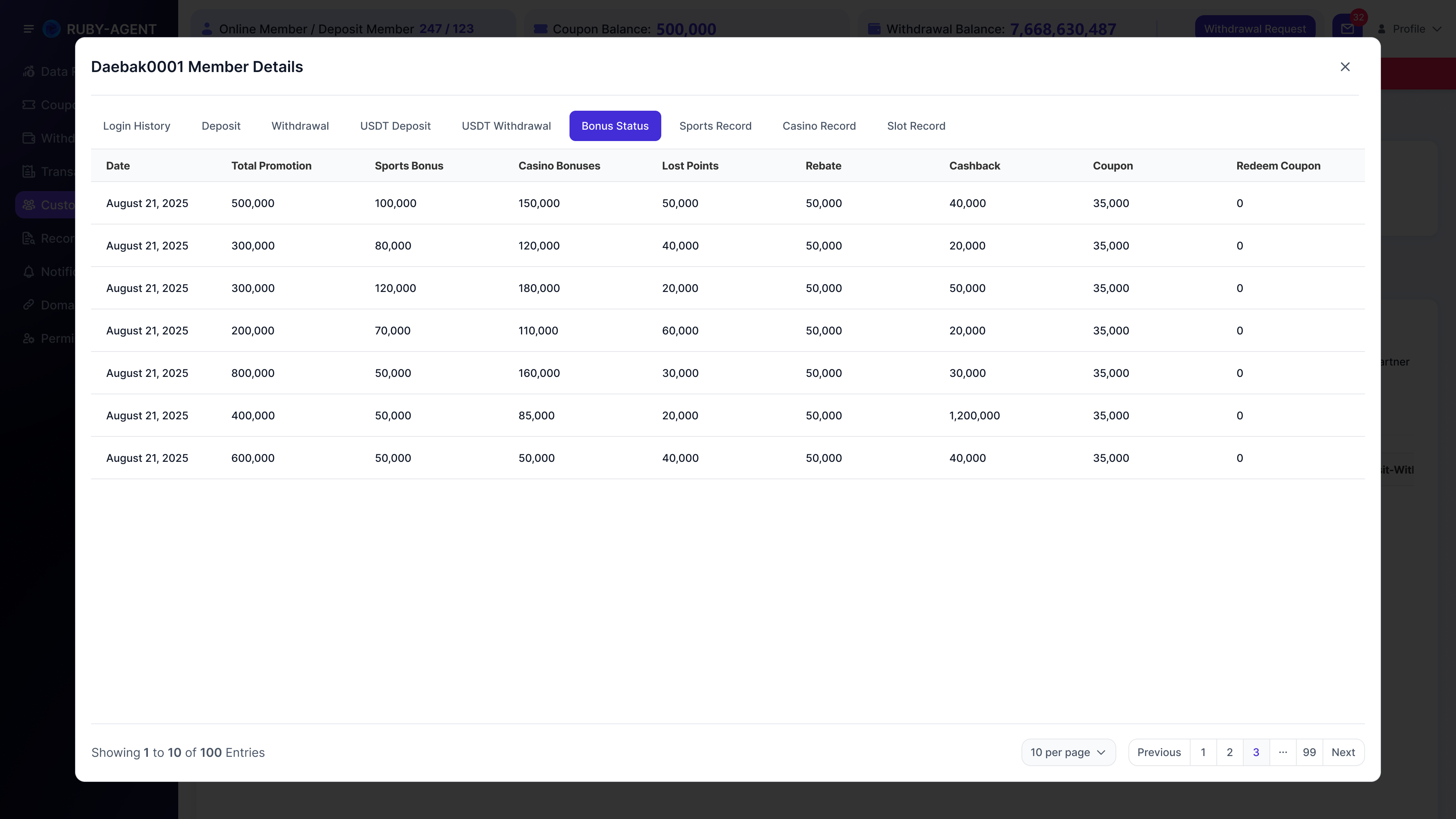Image resolution: width=1456 pixels, height=819 pixels.
Task: Open the Notification bell sidebar icon
Action: tap(29, 271)
